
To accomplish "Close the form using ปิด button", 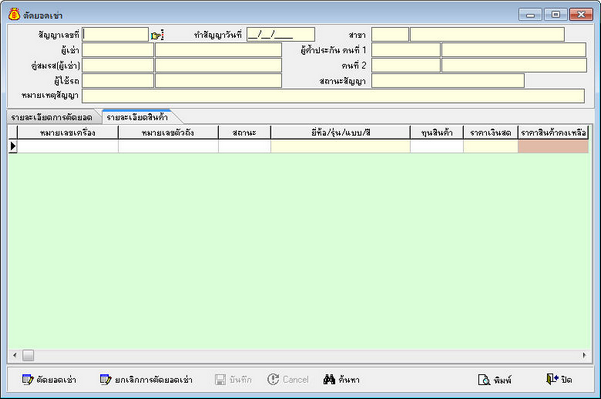I will 559,380.
